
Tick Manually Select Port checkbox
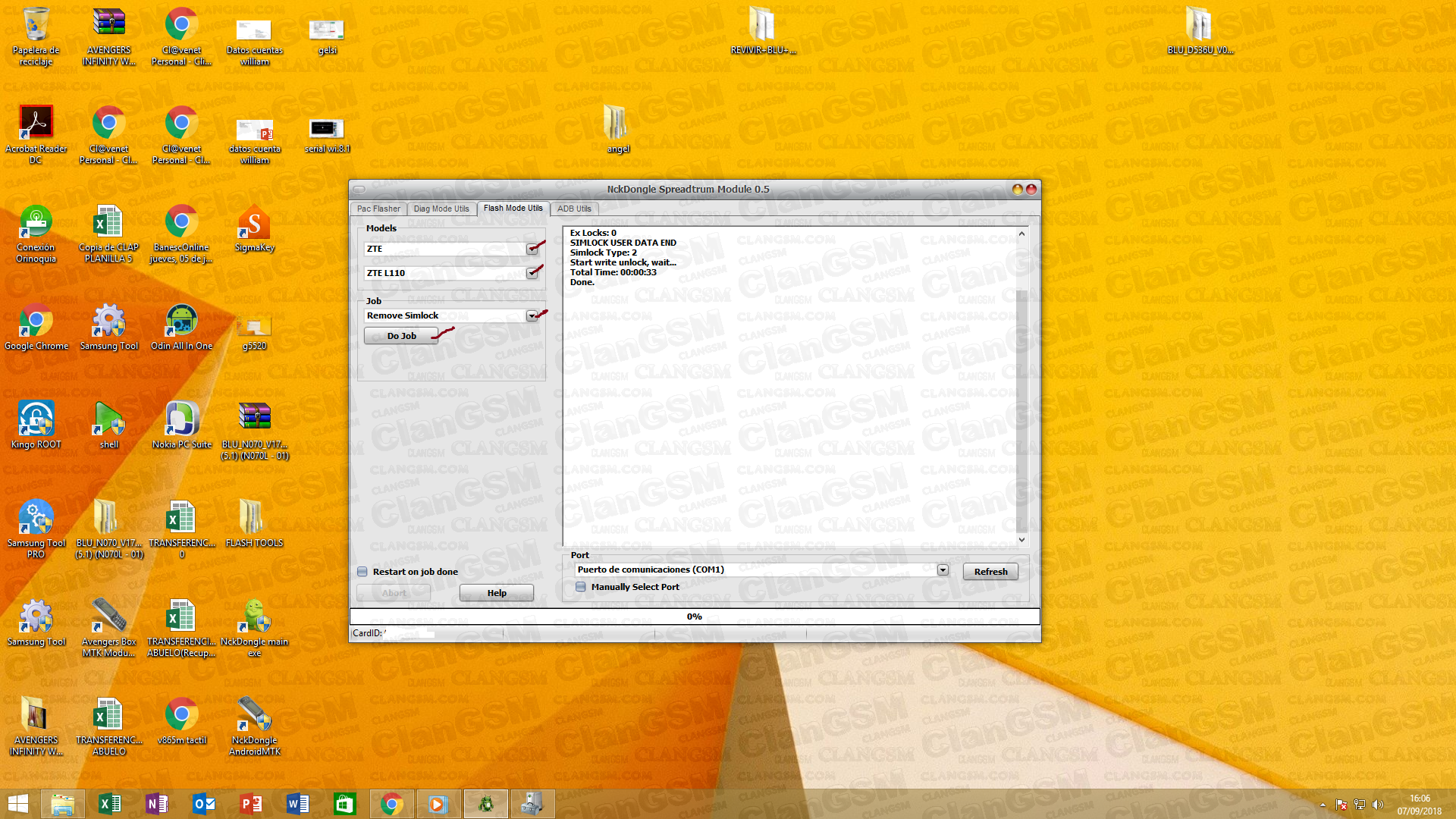[x=581, y=587]
